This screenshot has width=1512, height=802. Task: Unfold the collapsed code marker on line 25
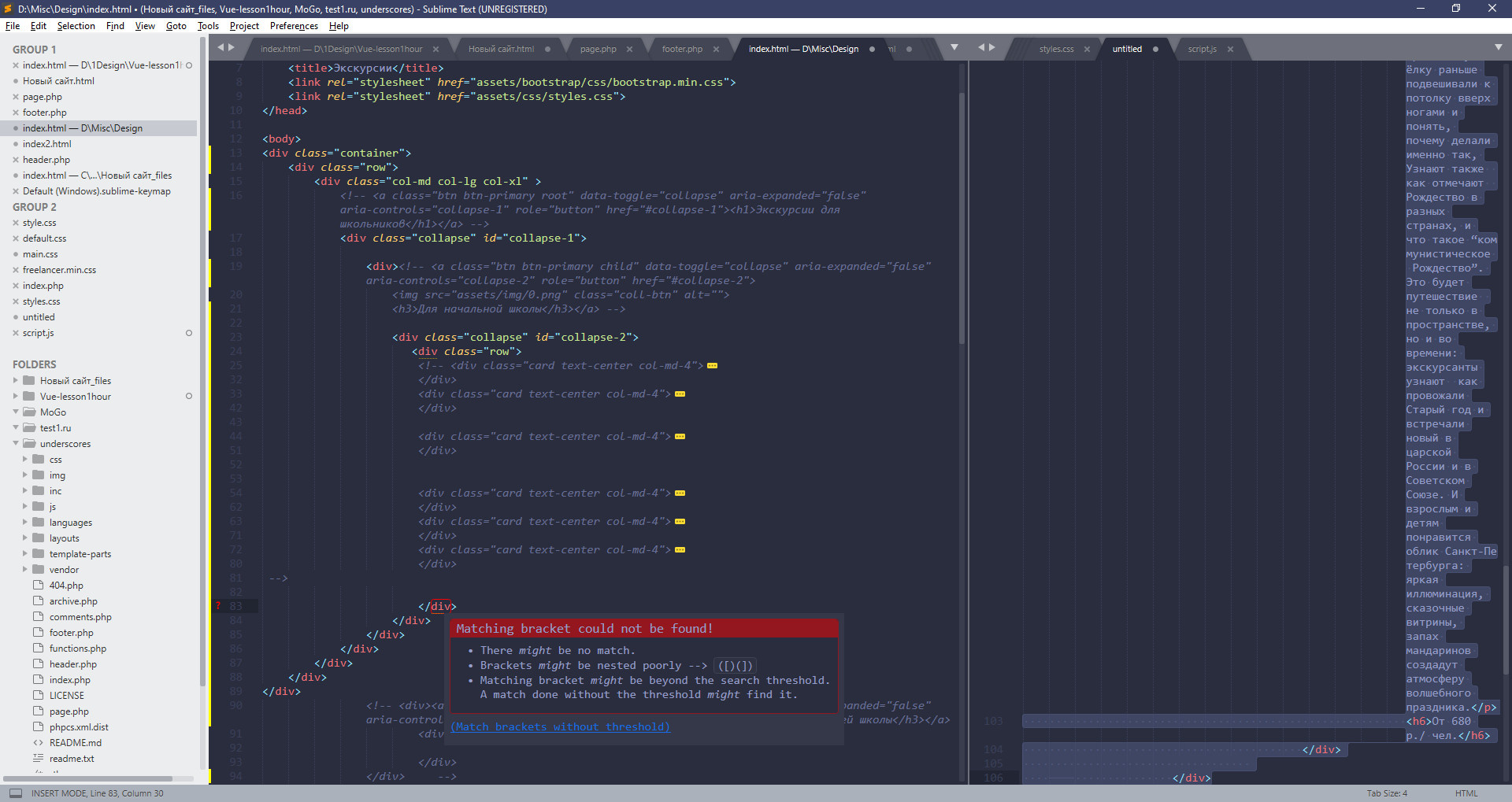[x=712, y=366]
